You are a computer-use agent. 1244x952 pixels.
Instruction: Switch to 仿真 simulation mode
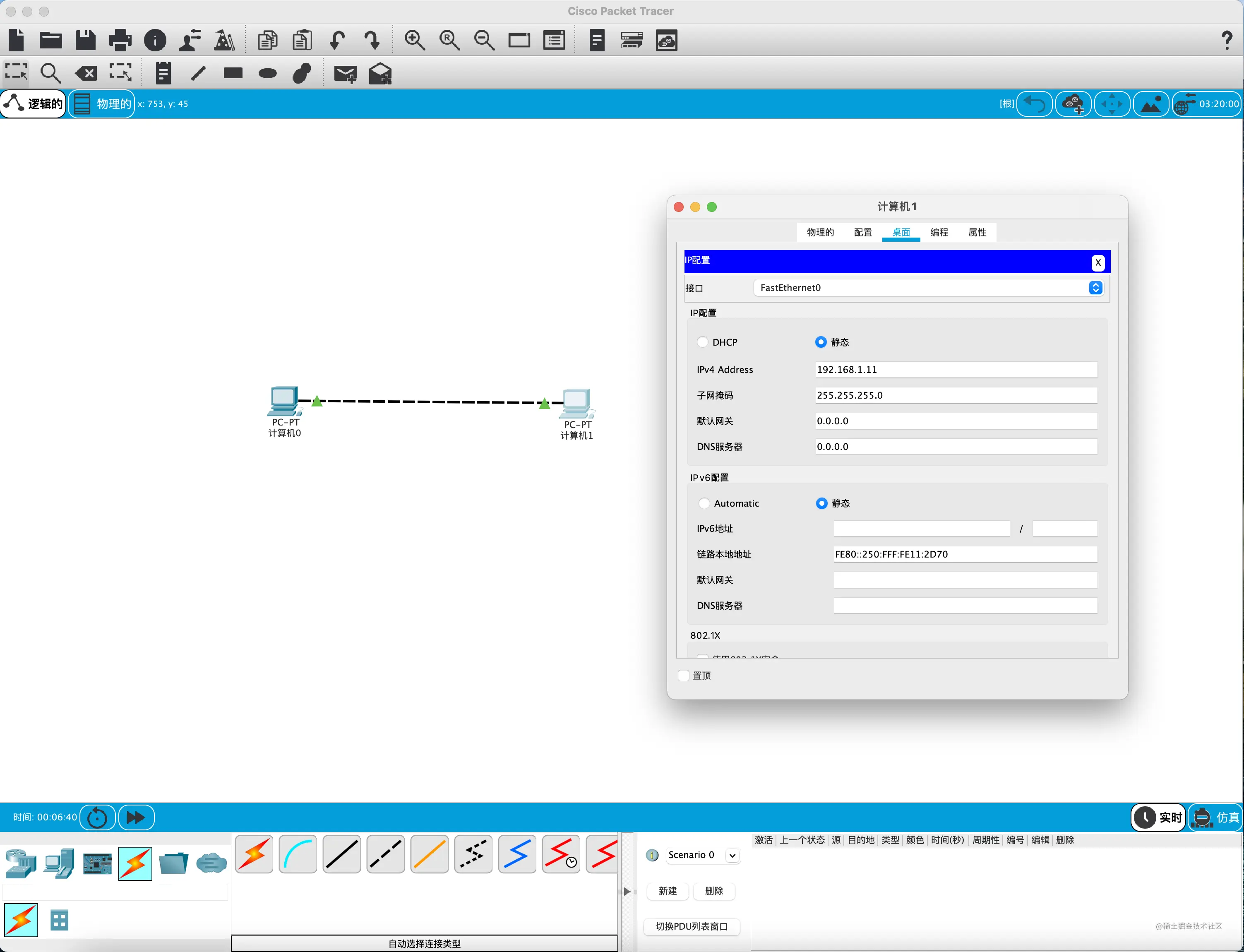(x=1215, y=817)
